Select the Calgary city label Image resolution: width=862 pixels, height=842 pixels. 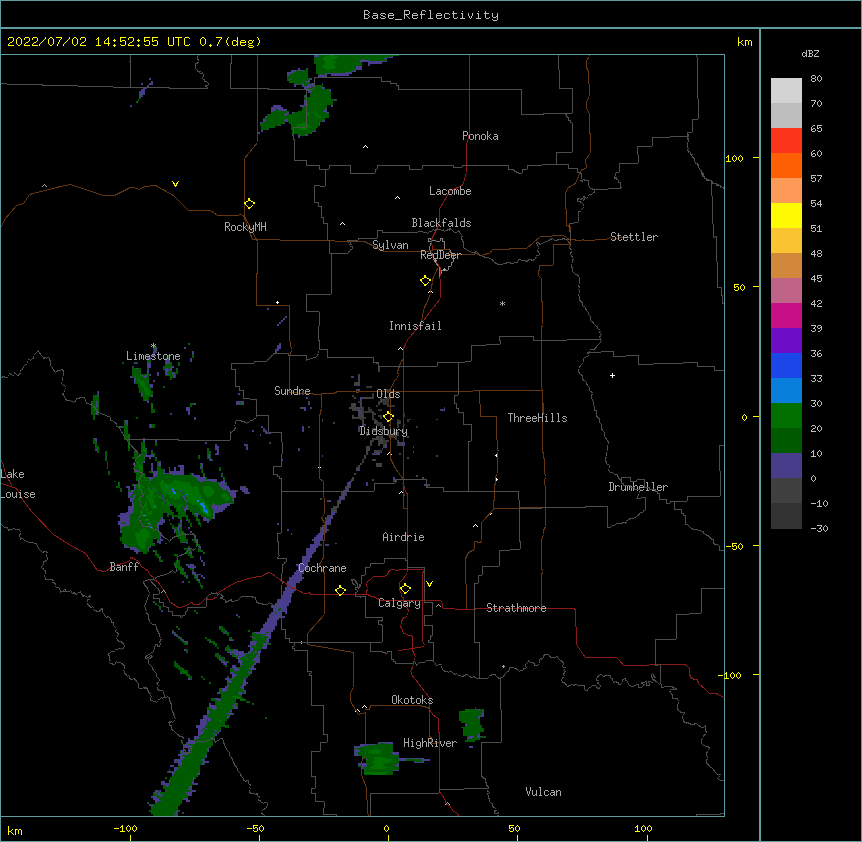pyautogui.click(x=399, y=603)
